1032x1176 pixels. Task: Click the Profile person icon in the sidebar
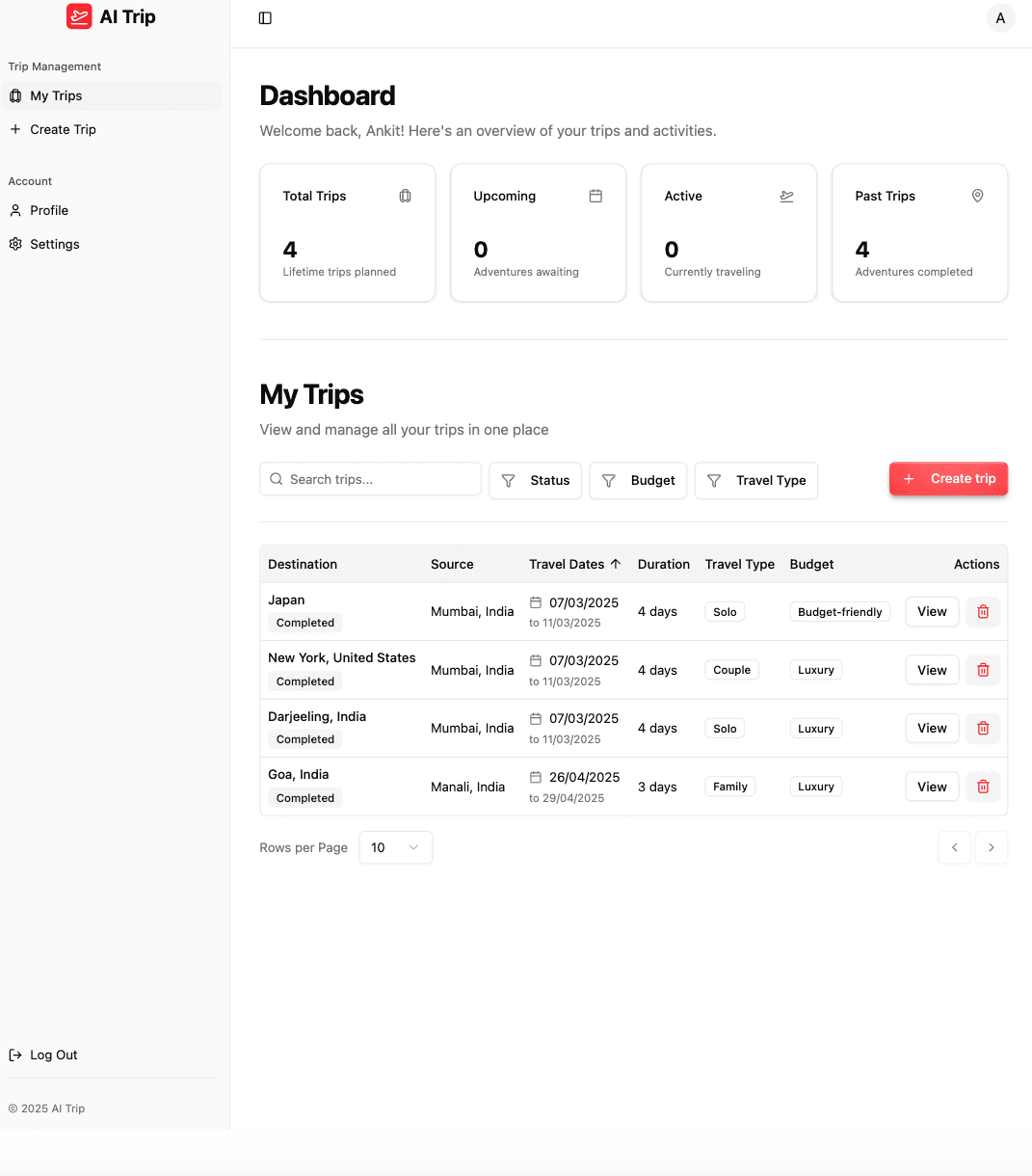tap(14, 210)
